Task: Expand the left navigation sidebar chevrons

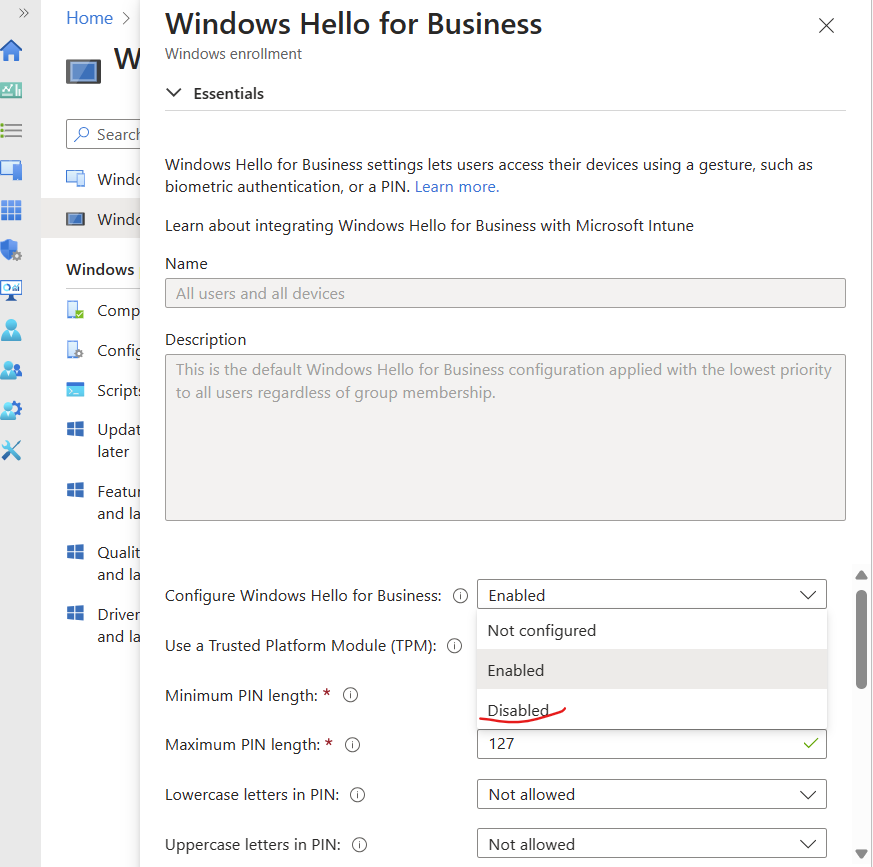Action: [x=23, y=13]
